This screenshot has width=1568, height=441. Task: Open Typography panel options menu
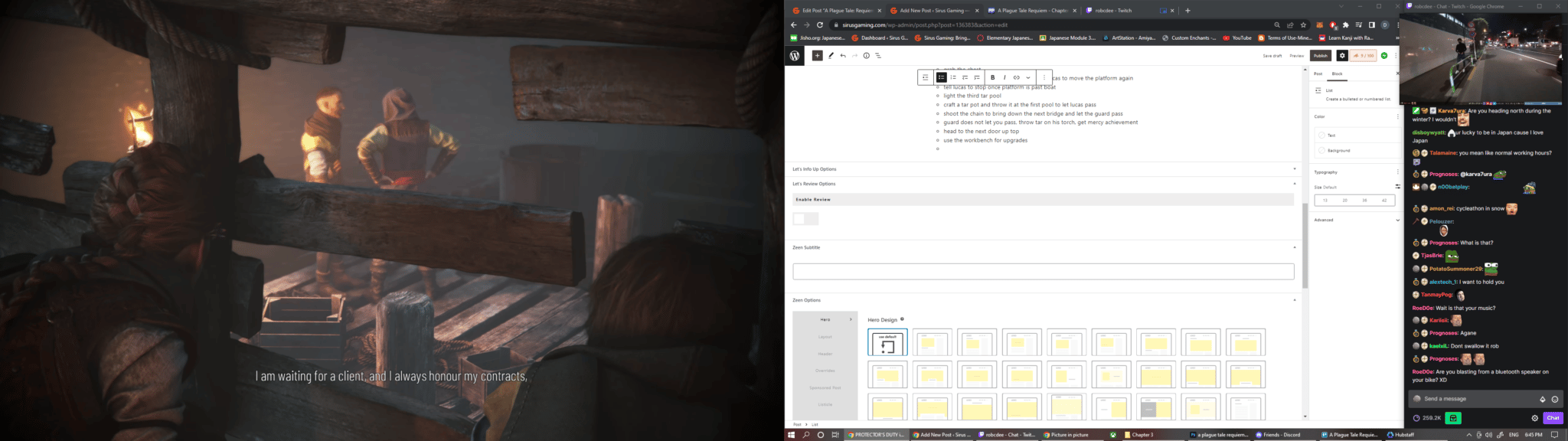[1397, 172]
